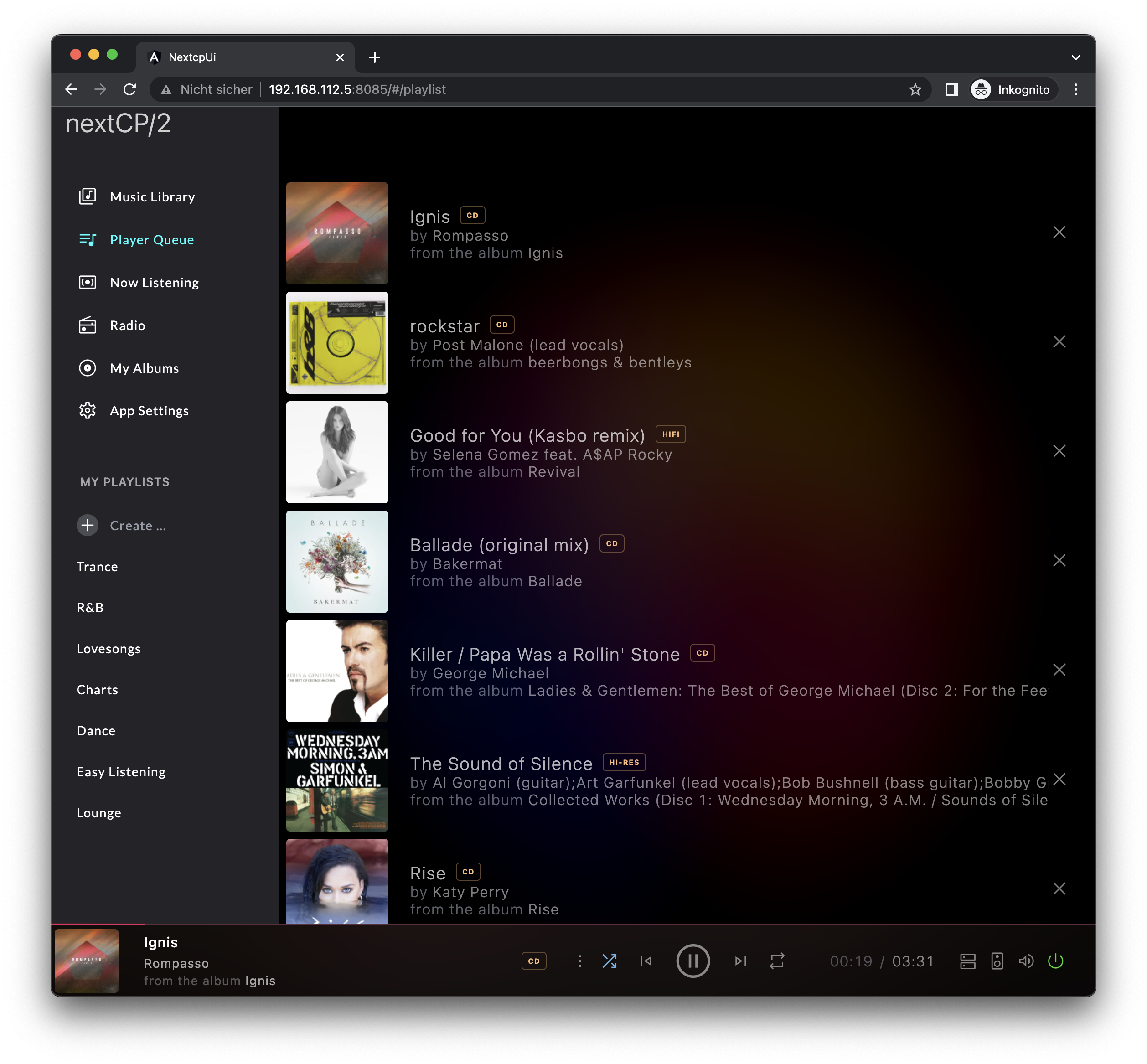Screen dimensions: 1147x1064
Task: Click the volume control icon
Action: coord(1025,961)
